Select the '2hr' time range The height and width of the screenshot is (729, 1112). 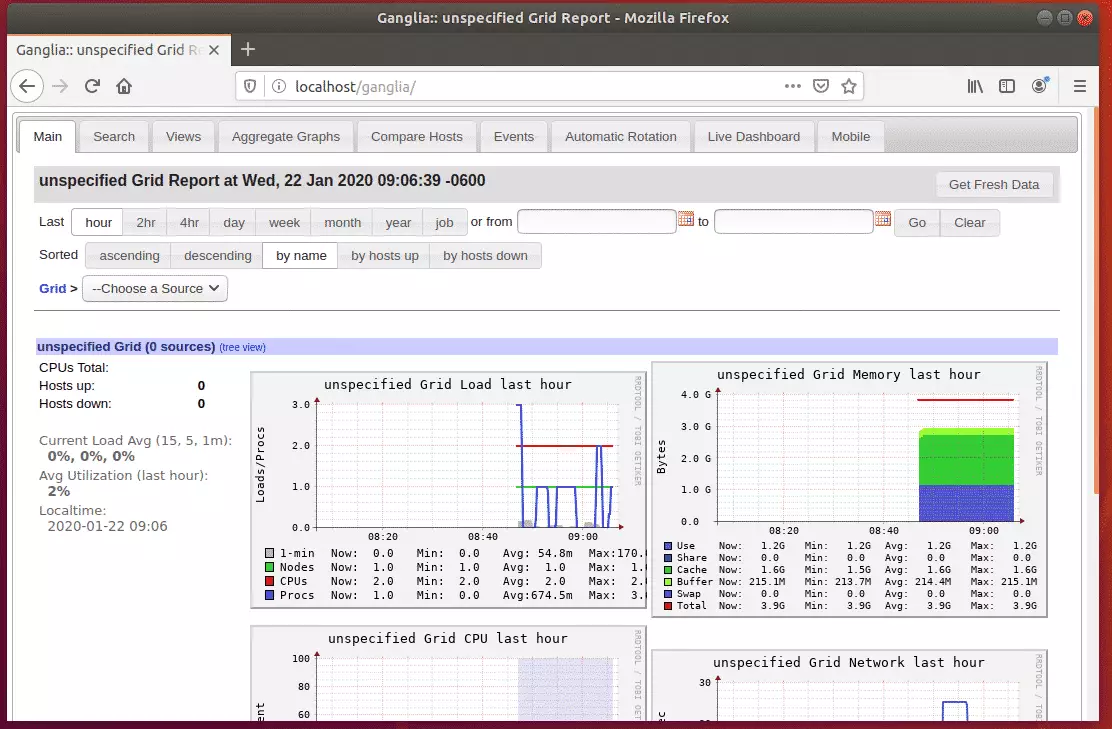(x=145, y=223)
